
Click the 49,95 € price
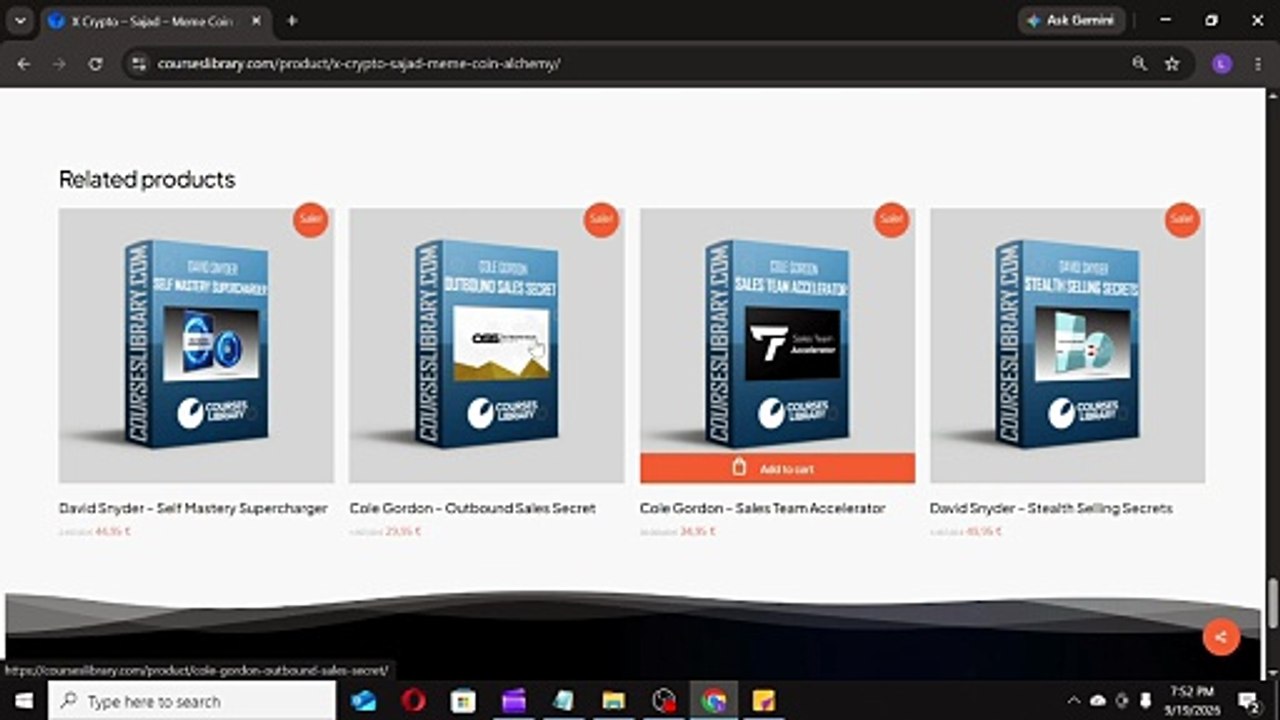984,532
